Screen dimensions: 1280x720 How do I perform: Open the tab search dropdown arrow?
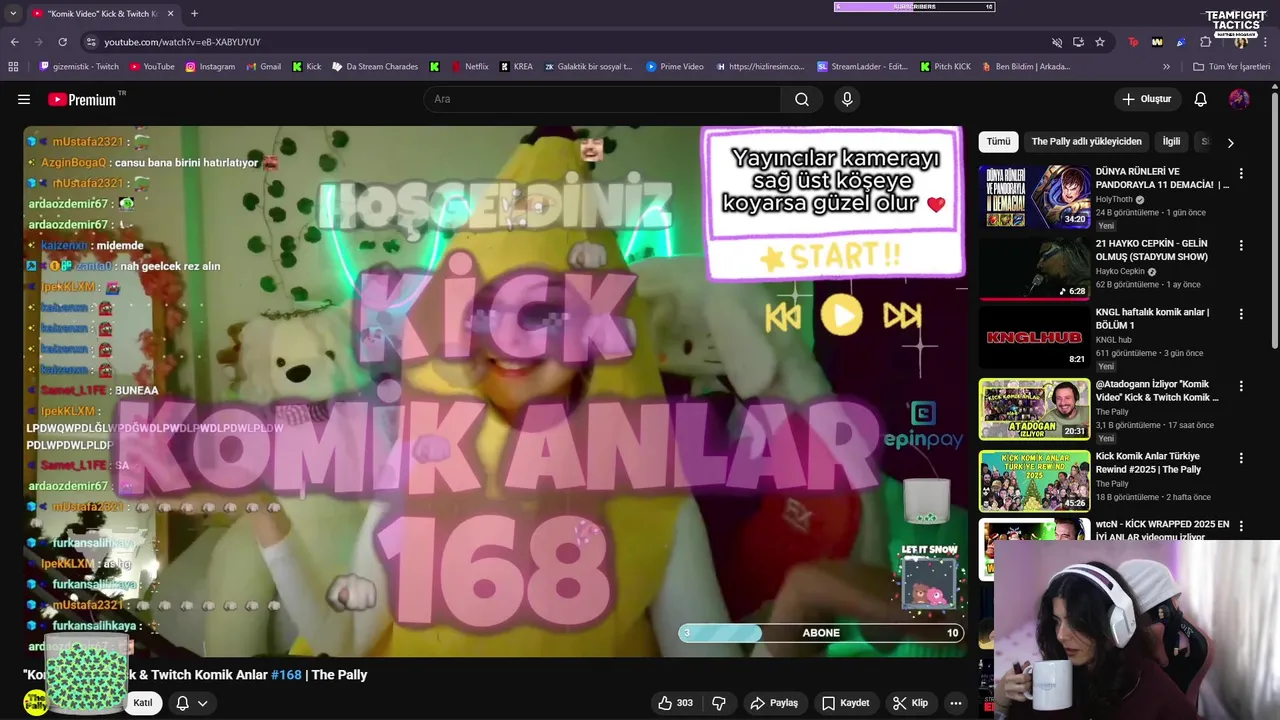pos(12,14)
